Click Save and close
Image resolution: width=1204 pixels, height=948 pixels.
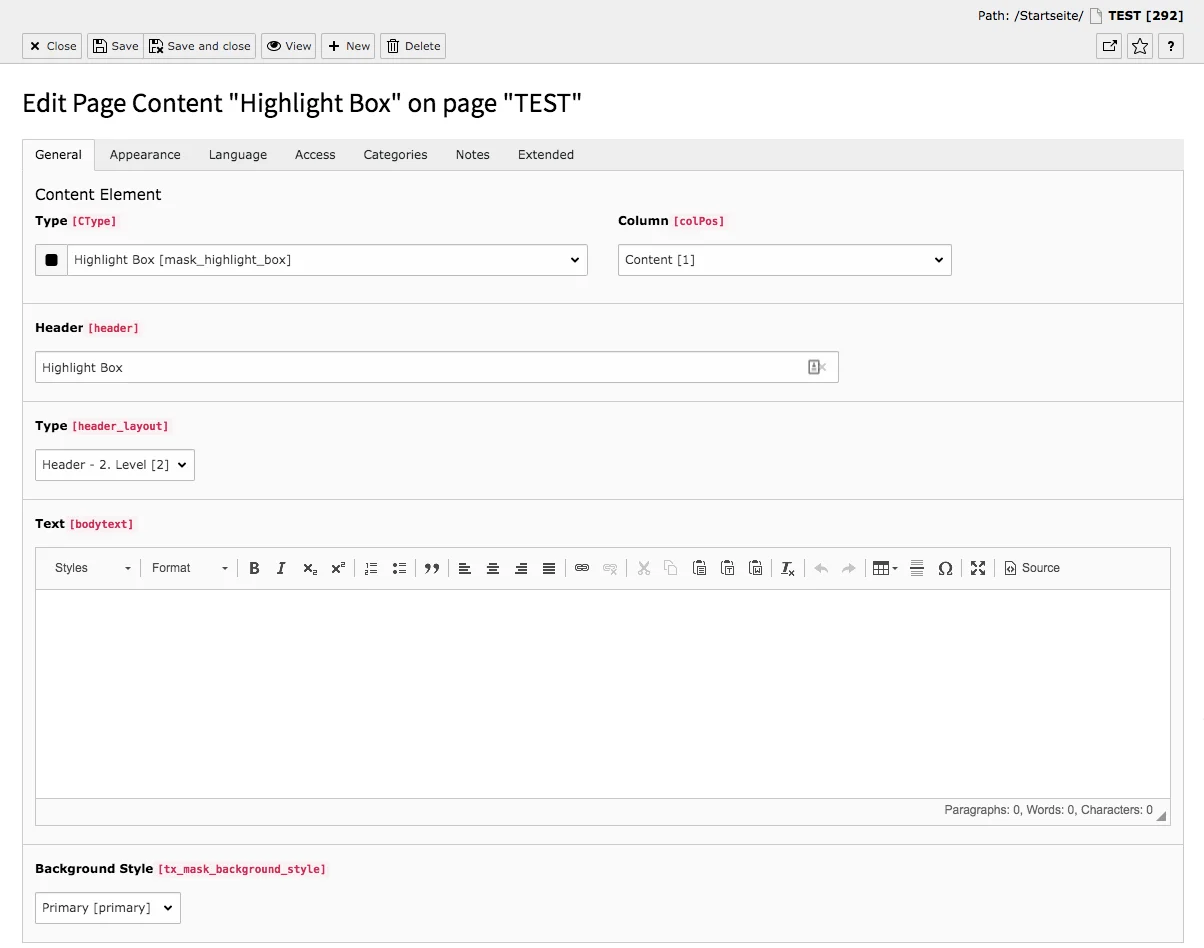(x=199, y=46)
